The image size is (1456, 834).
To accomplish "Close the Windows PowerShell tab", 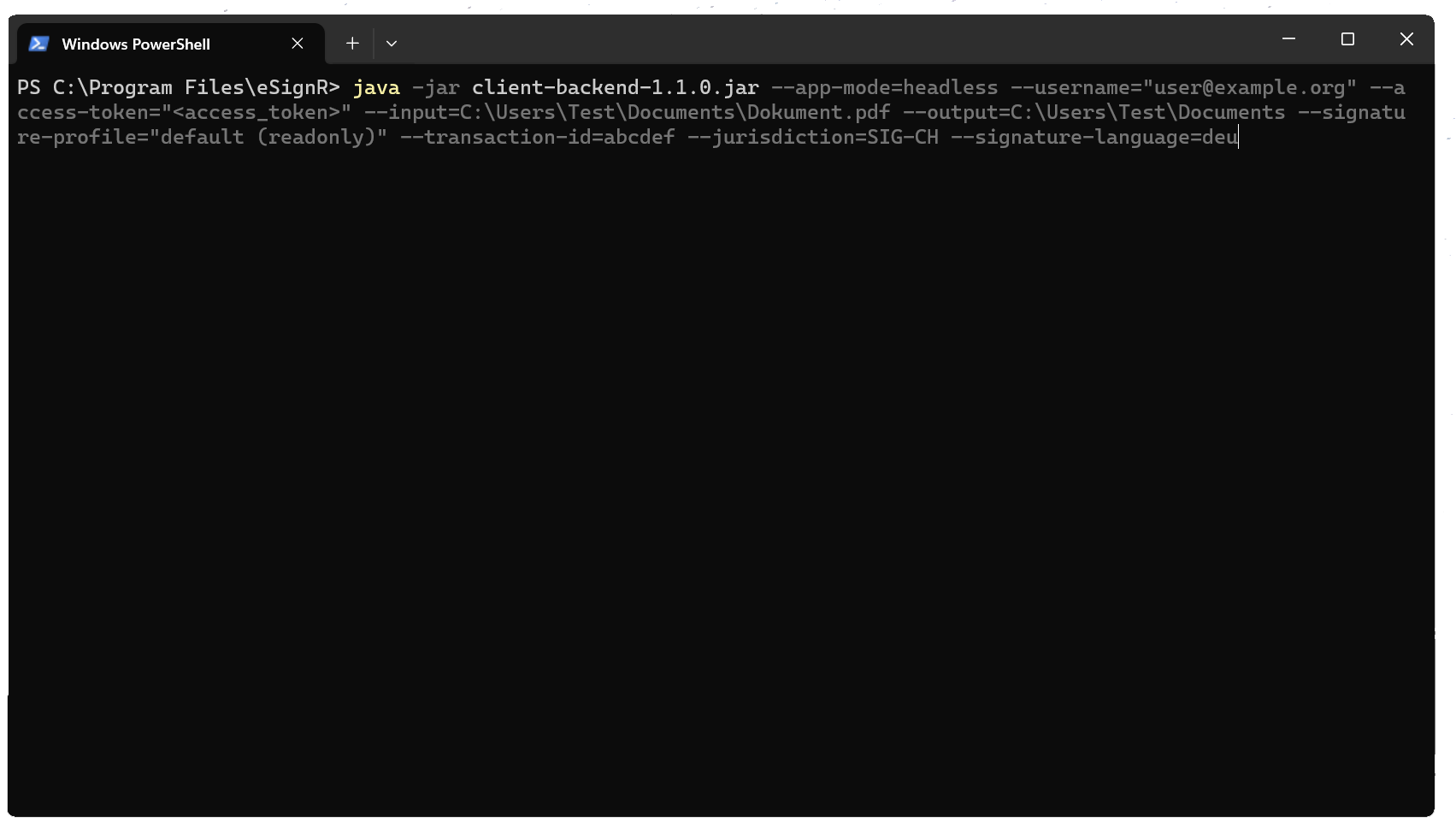I will (x=298, y=44).
